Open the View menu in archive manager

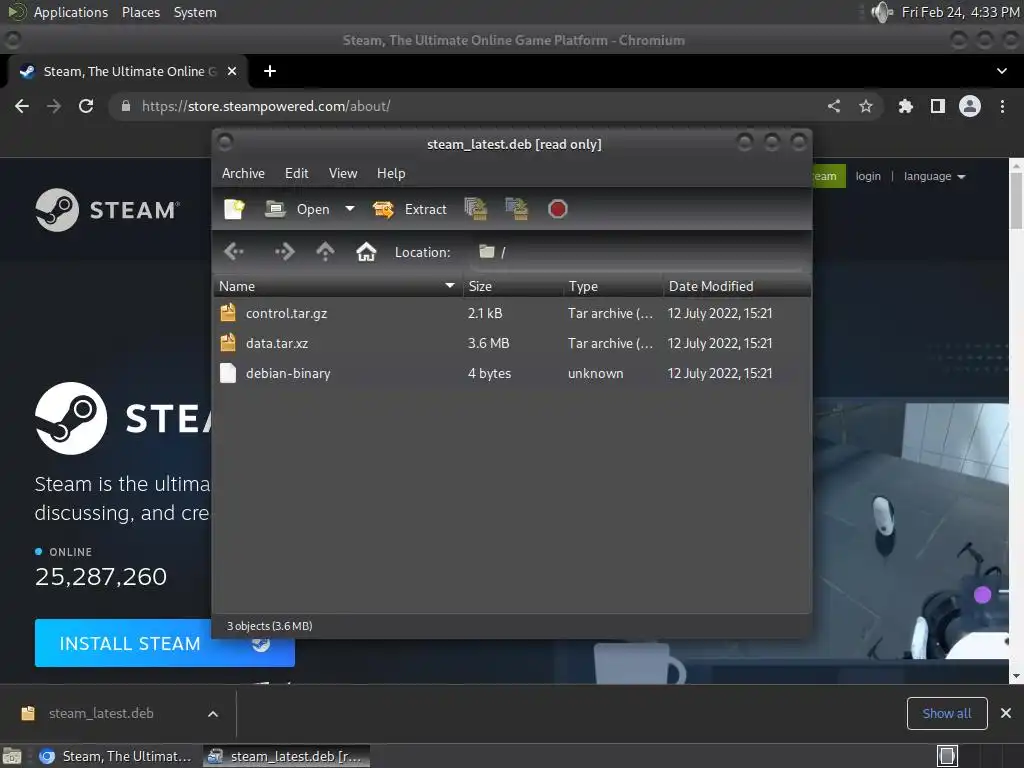click(x=343, y=173)
